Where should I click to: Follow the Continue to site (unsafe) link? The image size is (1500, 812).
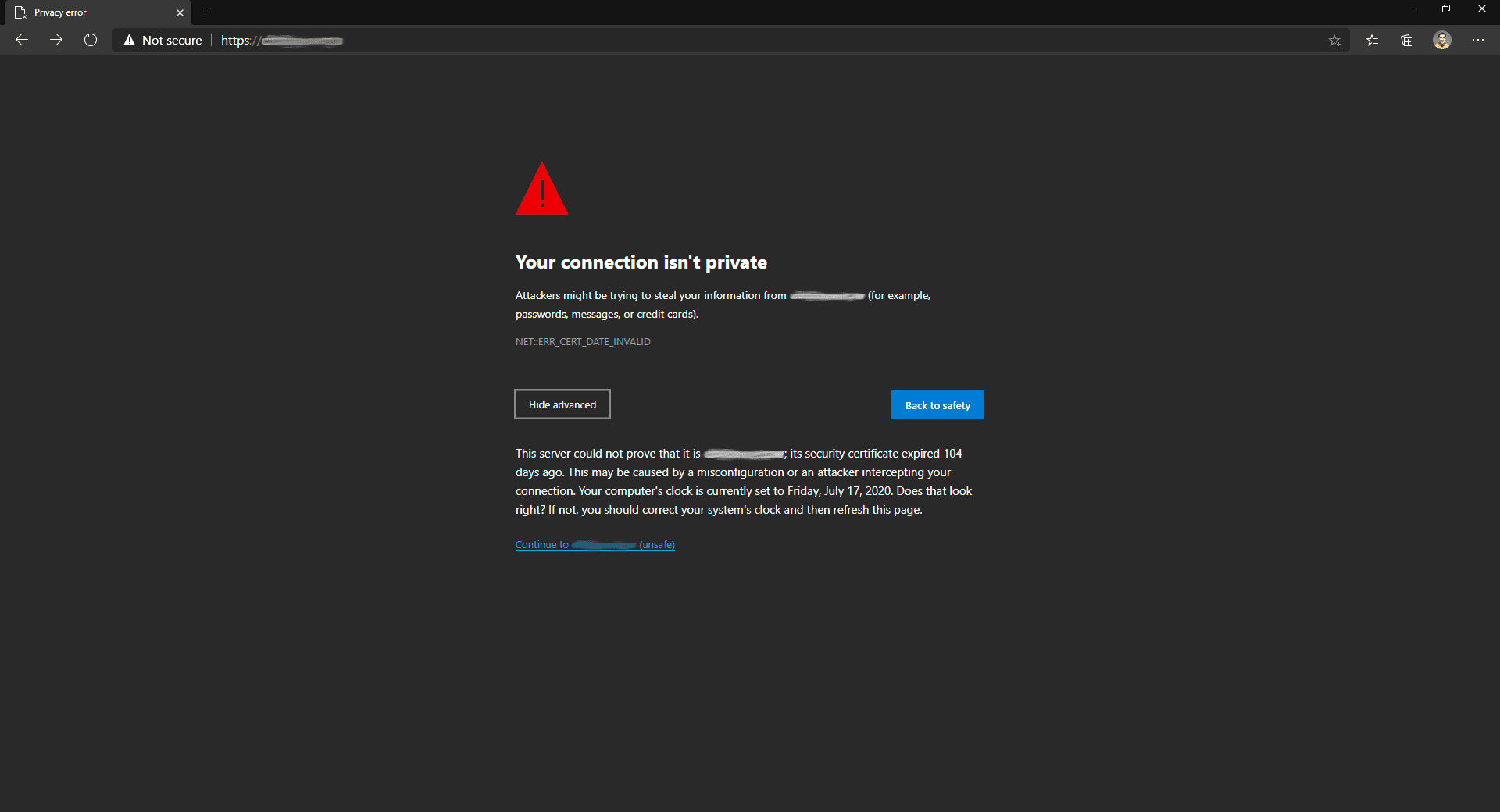click(595, 545)
